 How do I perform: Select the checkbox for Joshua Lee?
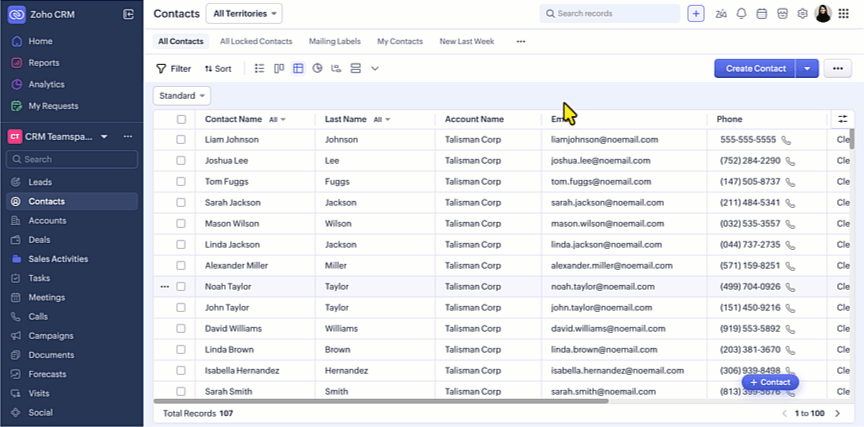[x=181, y=161]
